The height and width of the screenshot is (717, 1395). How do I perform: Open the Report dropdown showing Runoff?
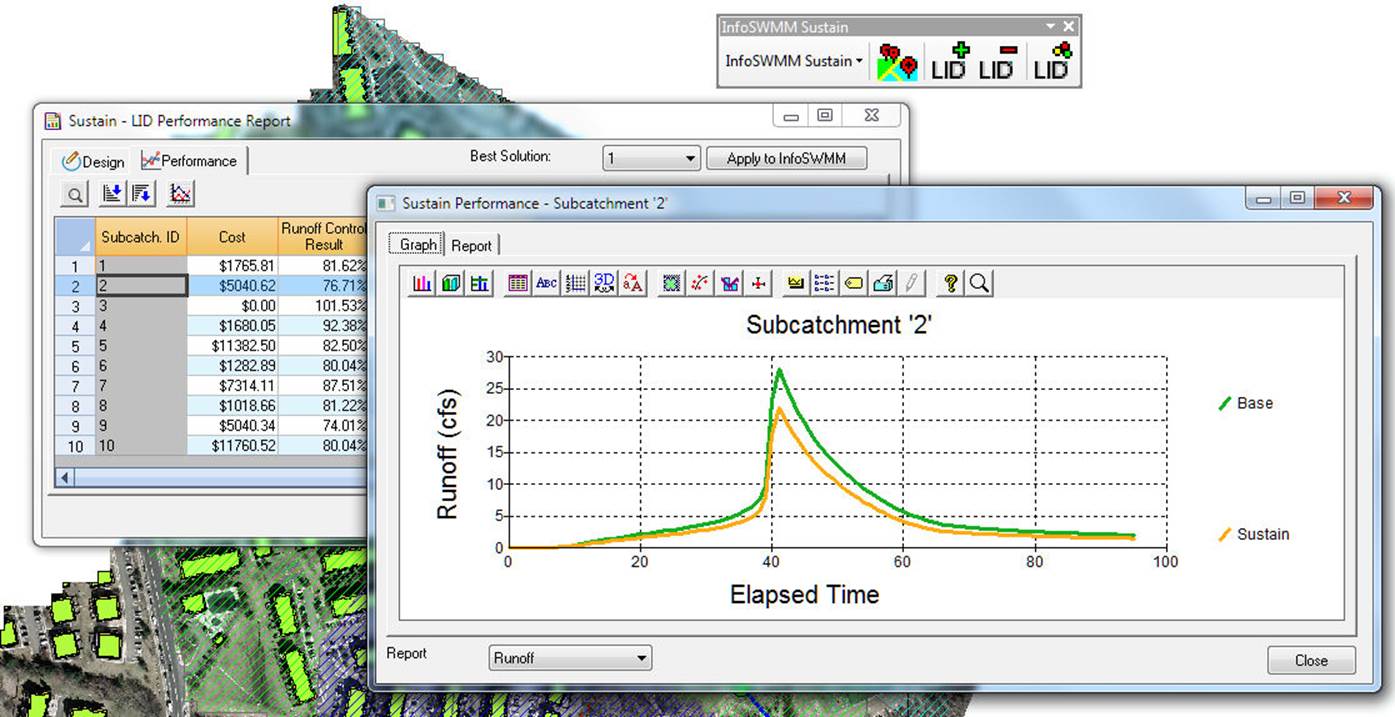point(568,657)
